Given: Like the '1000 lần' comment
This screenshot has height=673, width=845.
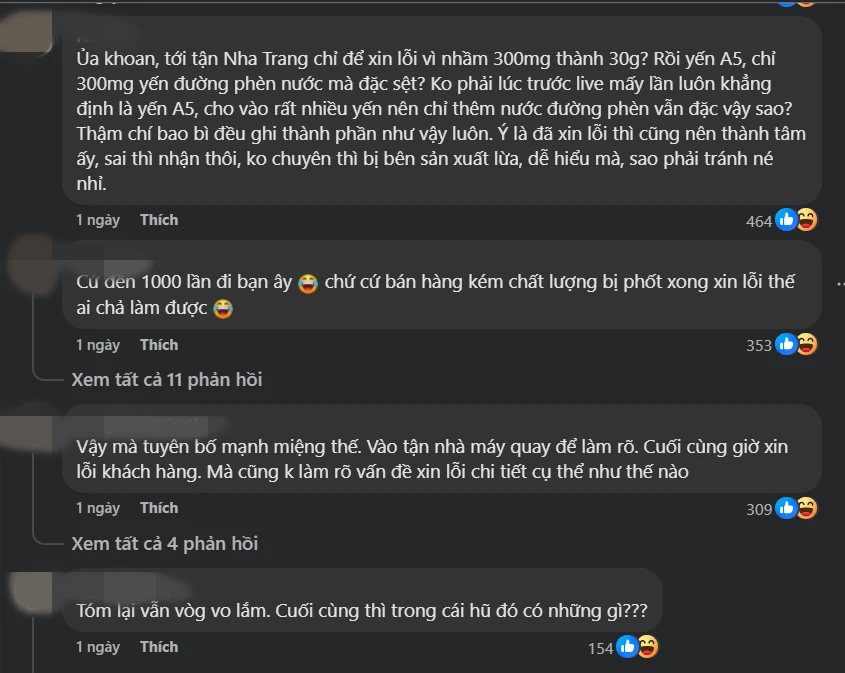Looking at the screenshot, I should coord(159,345).
